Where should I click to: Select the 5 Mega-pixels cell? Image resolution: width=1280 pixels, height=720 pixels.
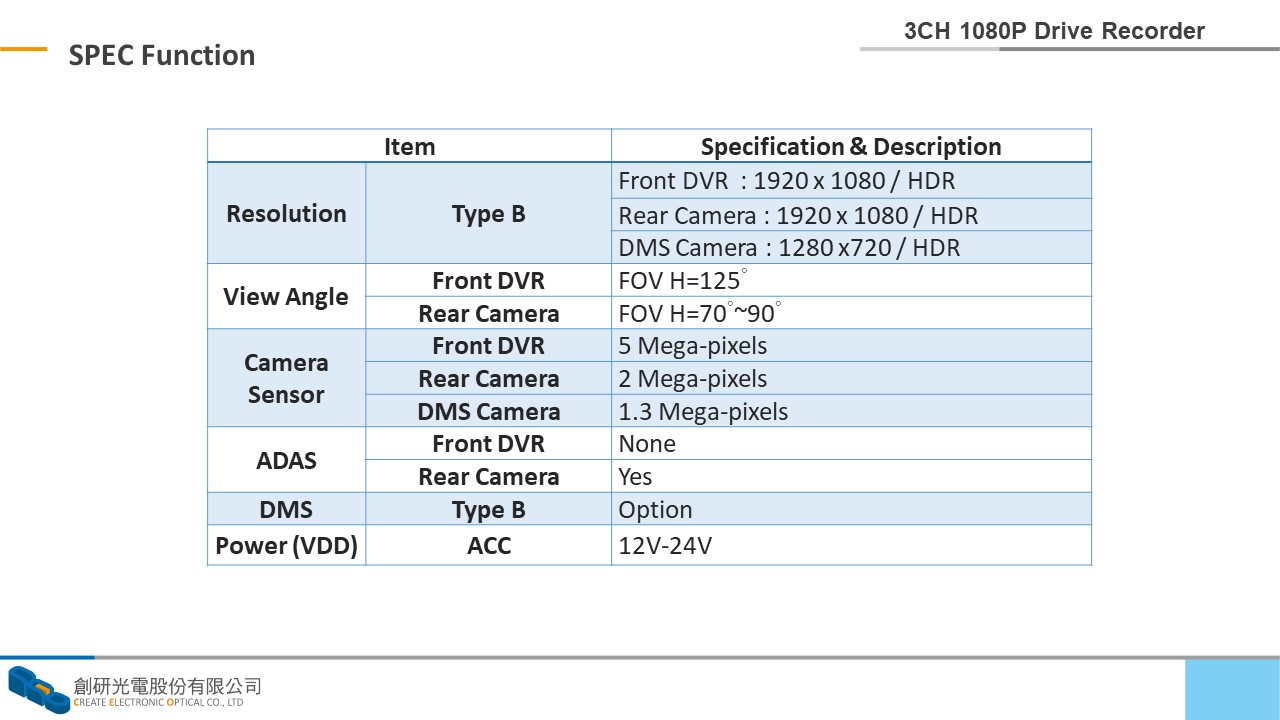[851, 345]
